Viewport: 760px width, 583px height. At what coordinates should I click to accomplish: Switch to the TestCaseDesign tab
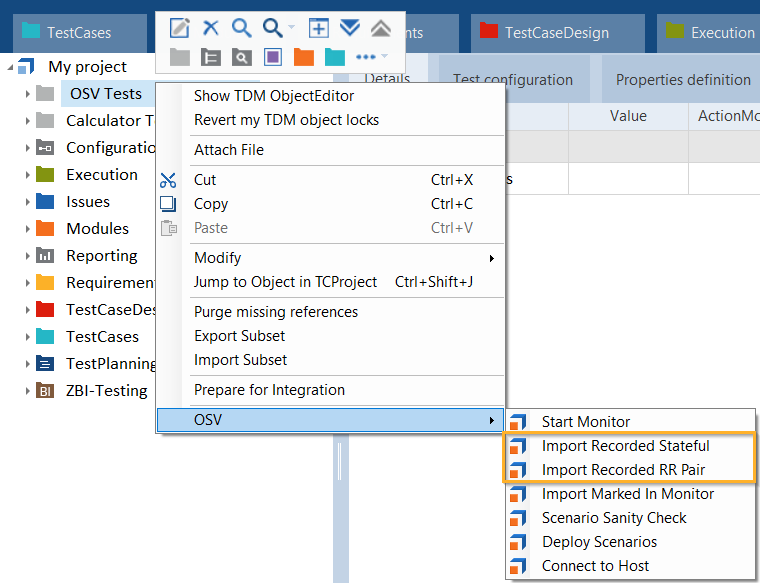(x=555, y=32)
